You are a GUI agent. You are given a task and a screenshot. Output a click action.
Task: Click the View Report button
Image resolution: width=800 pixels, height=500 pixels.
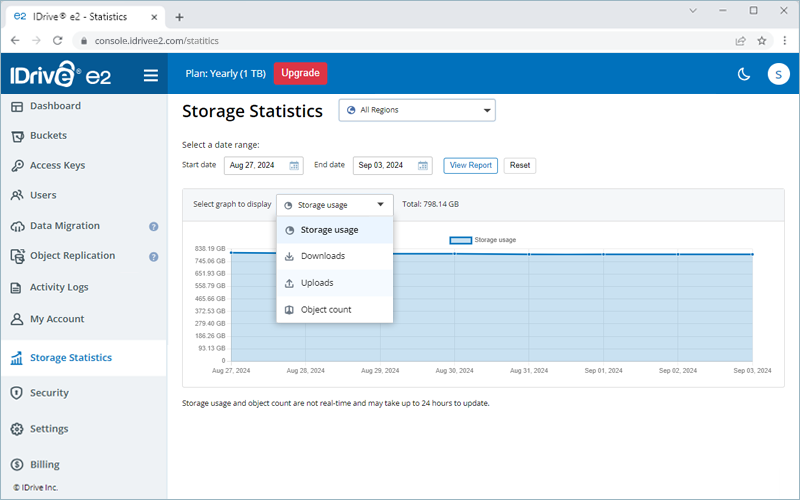click(470, 165)
